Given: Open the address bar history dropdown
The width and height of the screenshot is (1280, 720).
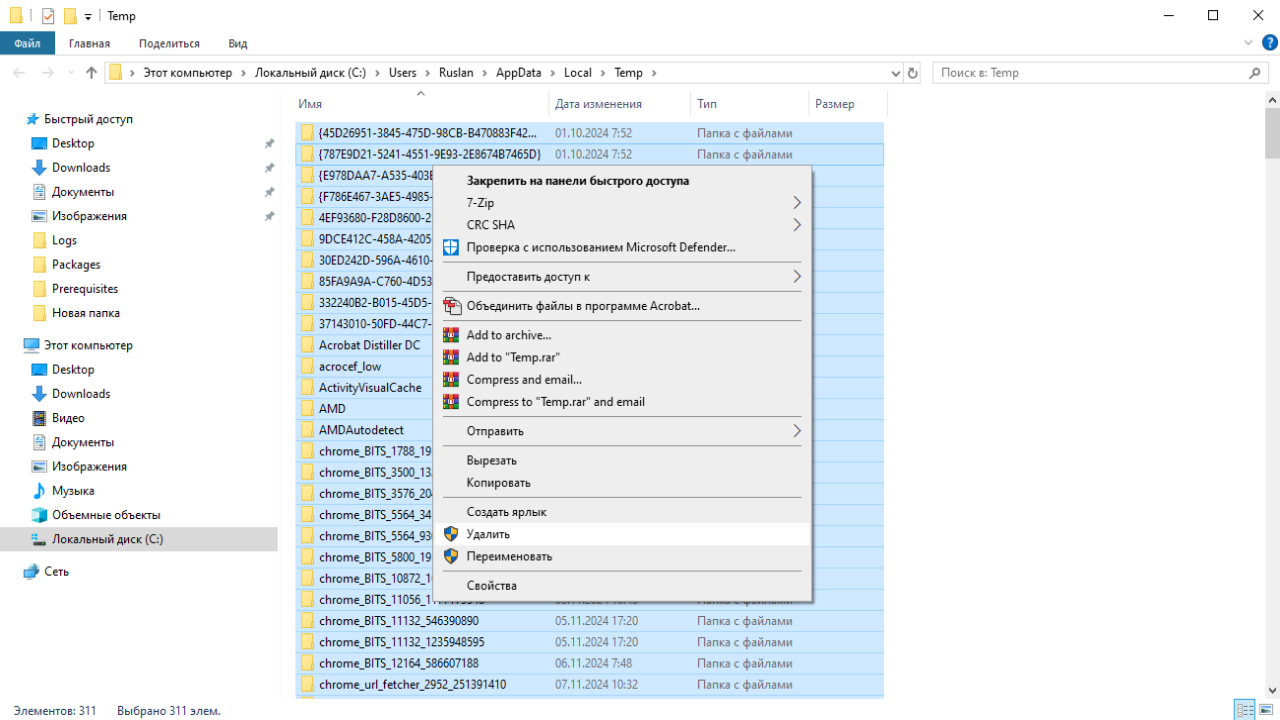Looking at the screenshot, I should 896,73.
